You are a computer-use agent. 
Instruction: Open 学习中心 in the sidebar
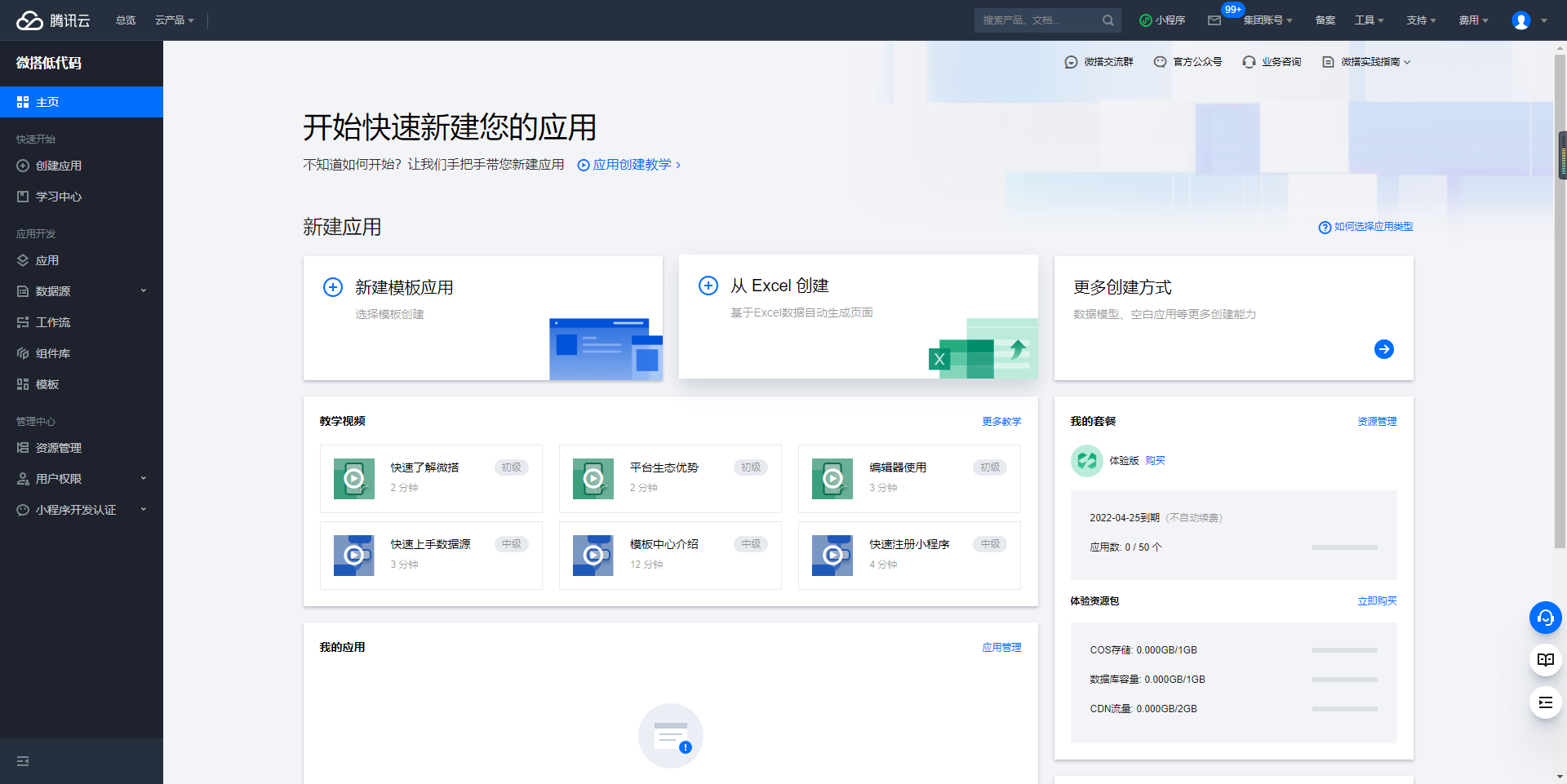[x=82, y=197]
